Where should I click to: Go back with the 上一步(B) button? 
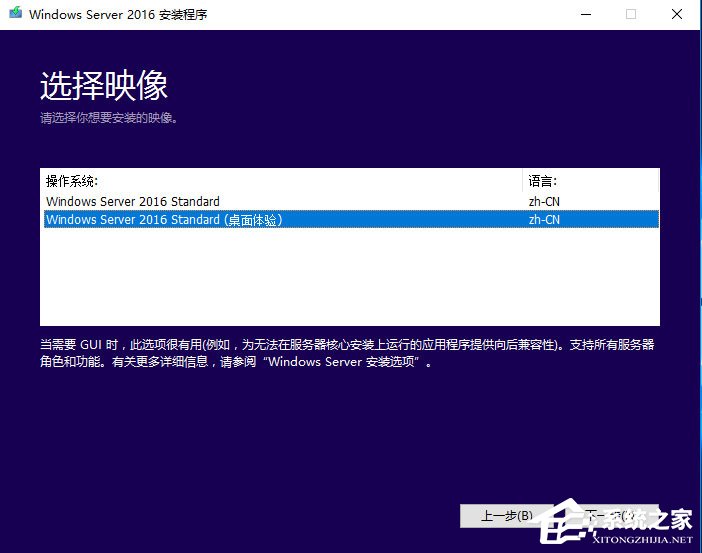click(507, 516)
